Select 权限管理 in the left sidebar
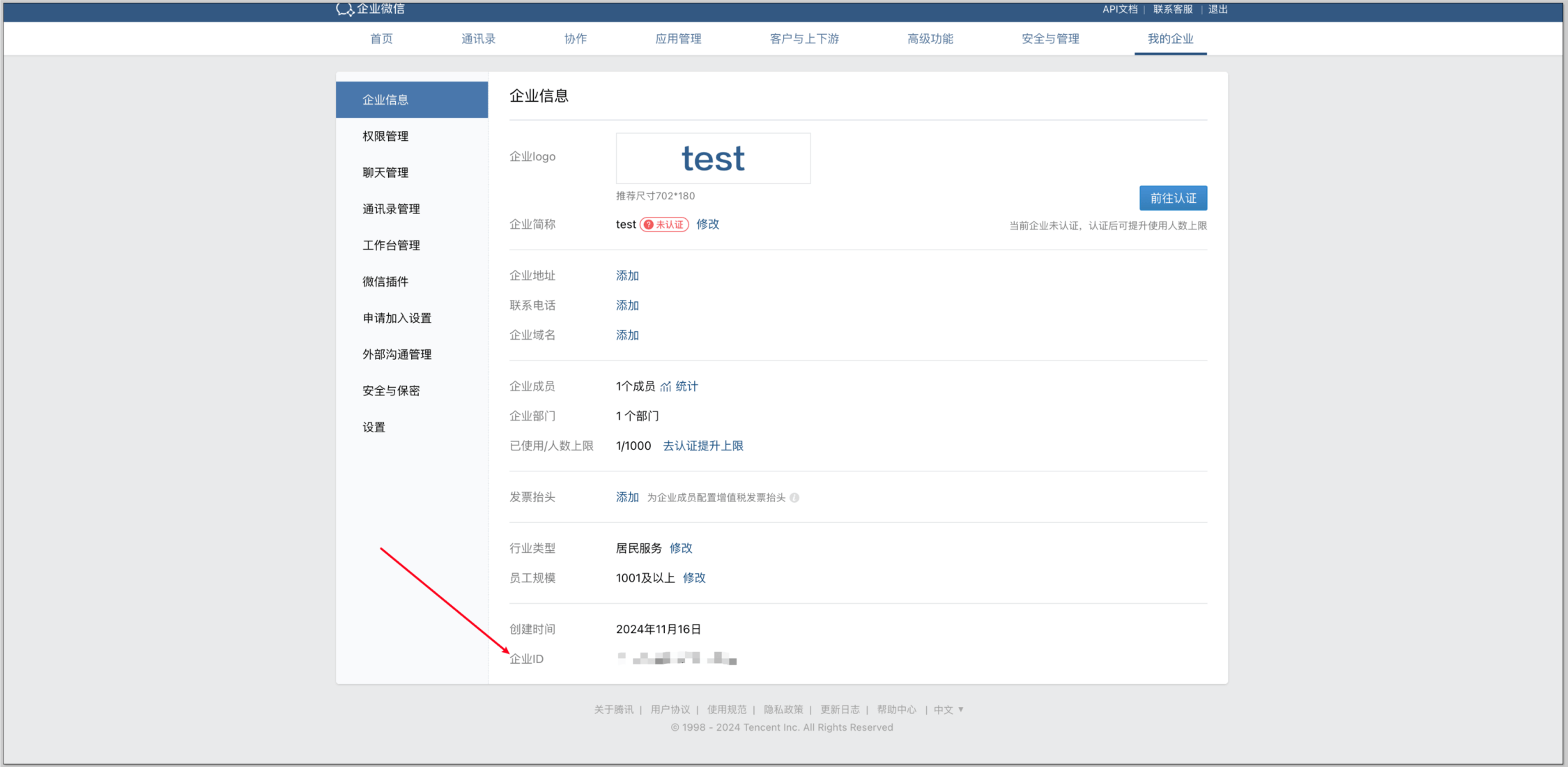1568x767 pixels. point(385,136)
